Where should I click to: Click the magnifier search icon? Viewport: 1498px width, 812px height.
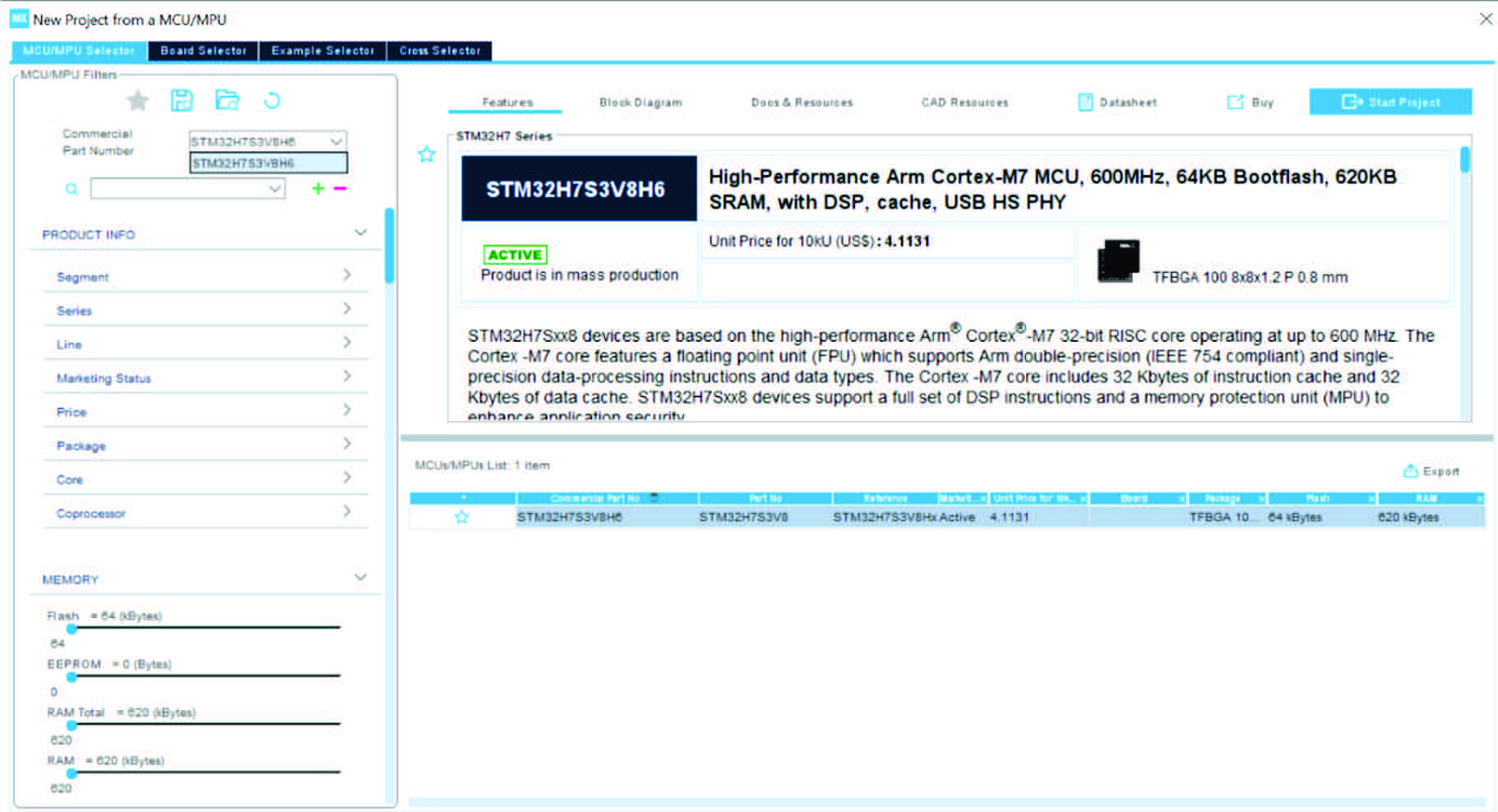72,189
